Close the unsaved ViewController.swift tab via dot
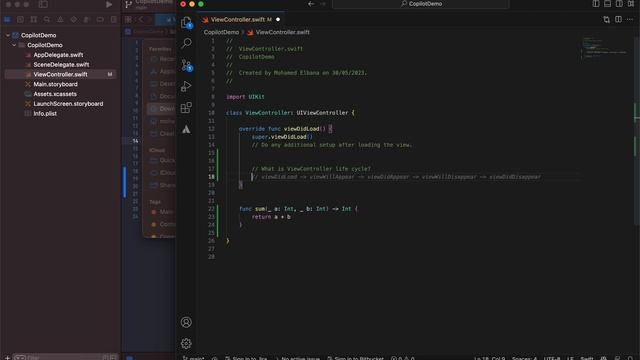 [x=278, y=19]
